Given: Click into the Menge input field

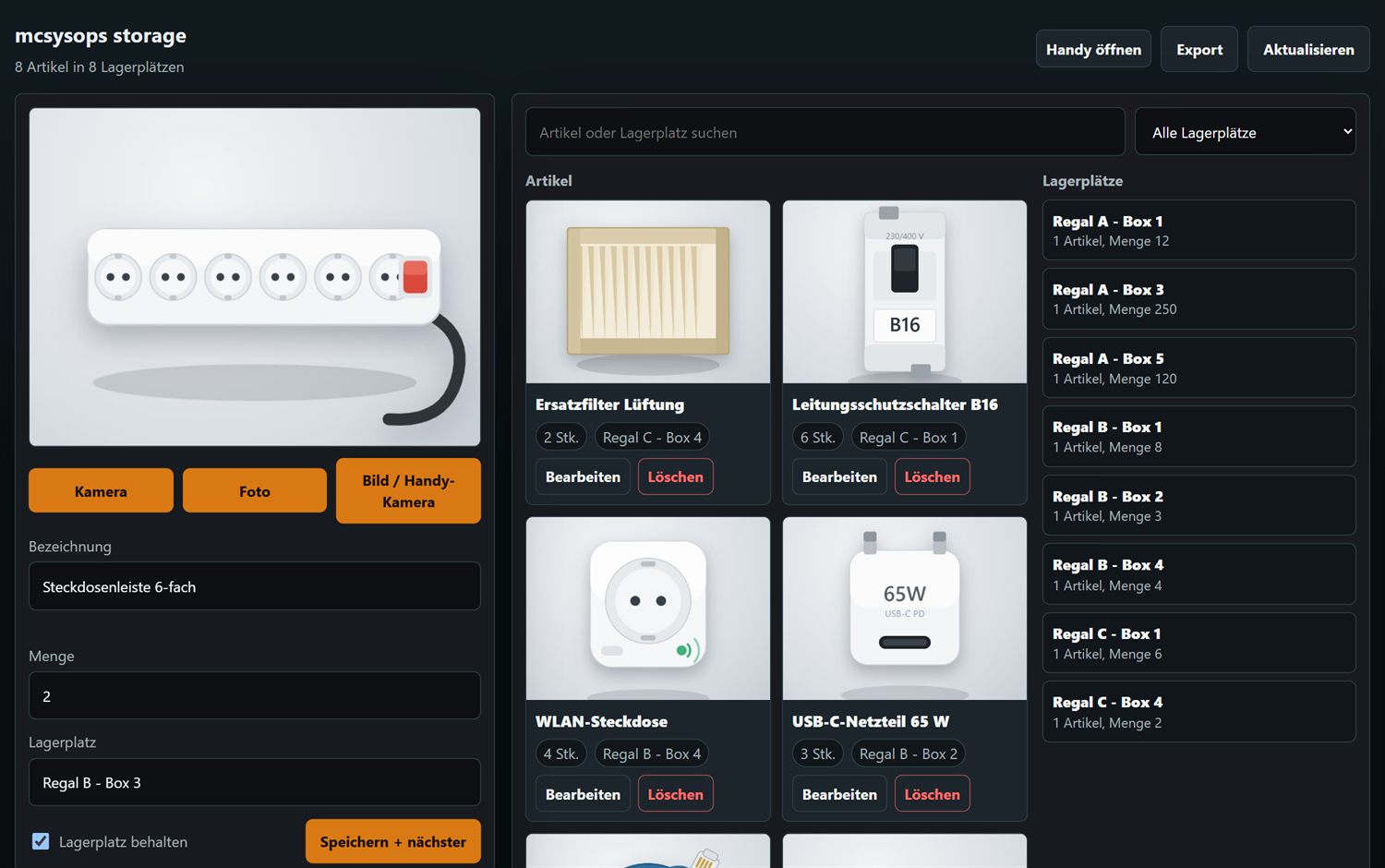Looking at the screenshot, I should [x=255, y=695].
